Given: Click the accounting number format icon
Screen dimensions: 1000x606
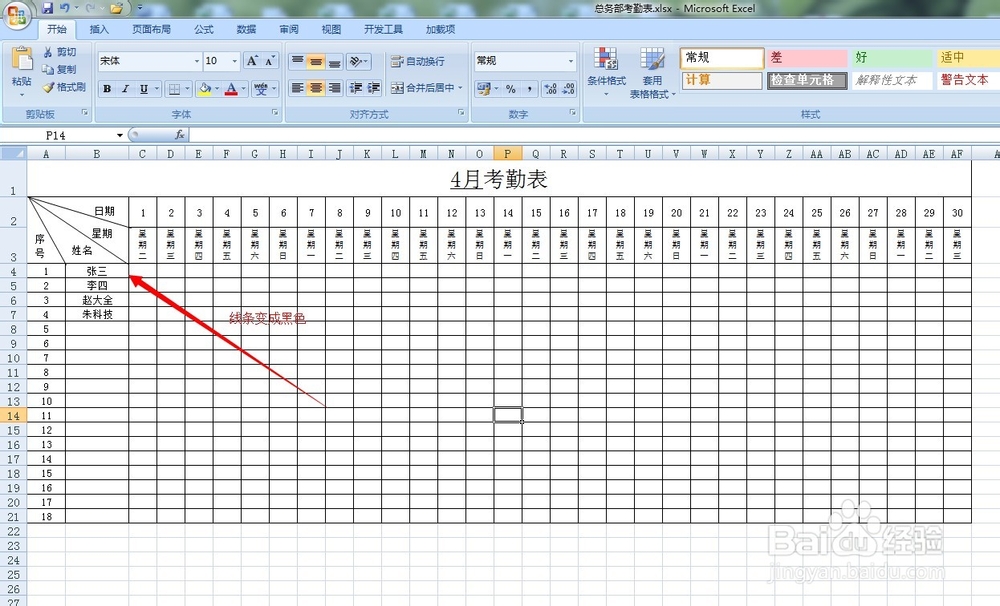Looking at the screenshot, I should click(484, 88).
